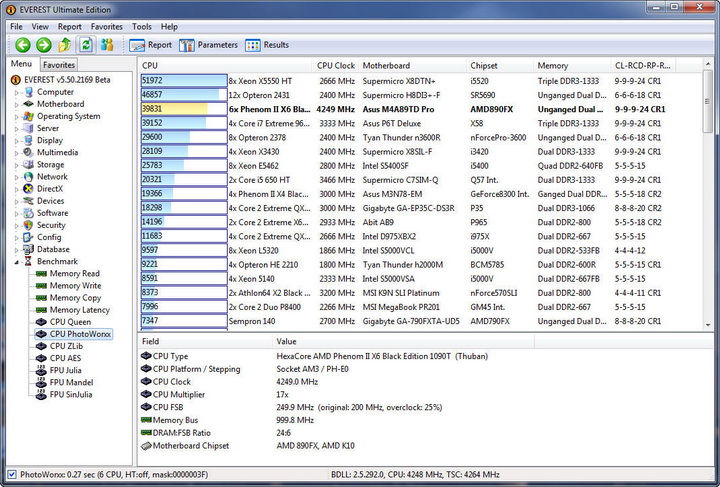720x487 pixels.
Task: Sort results by the Motherboard column header
Action: tap(412, 66)
